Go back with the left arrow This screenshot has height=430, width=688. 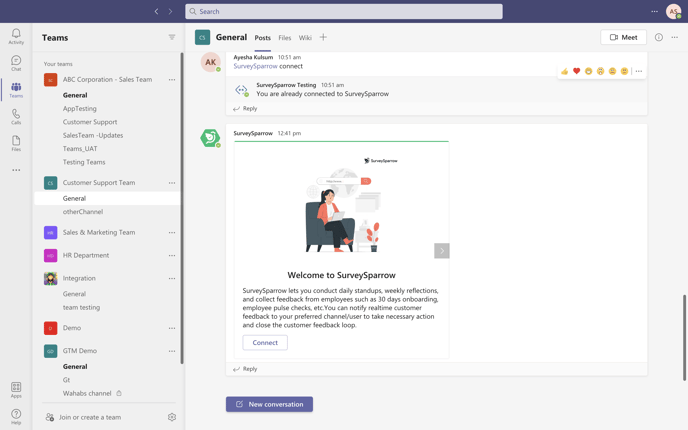(156, 11)
